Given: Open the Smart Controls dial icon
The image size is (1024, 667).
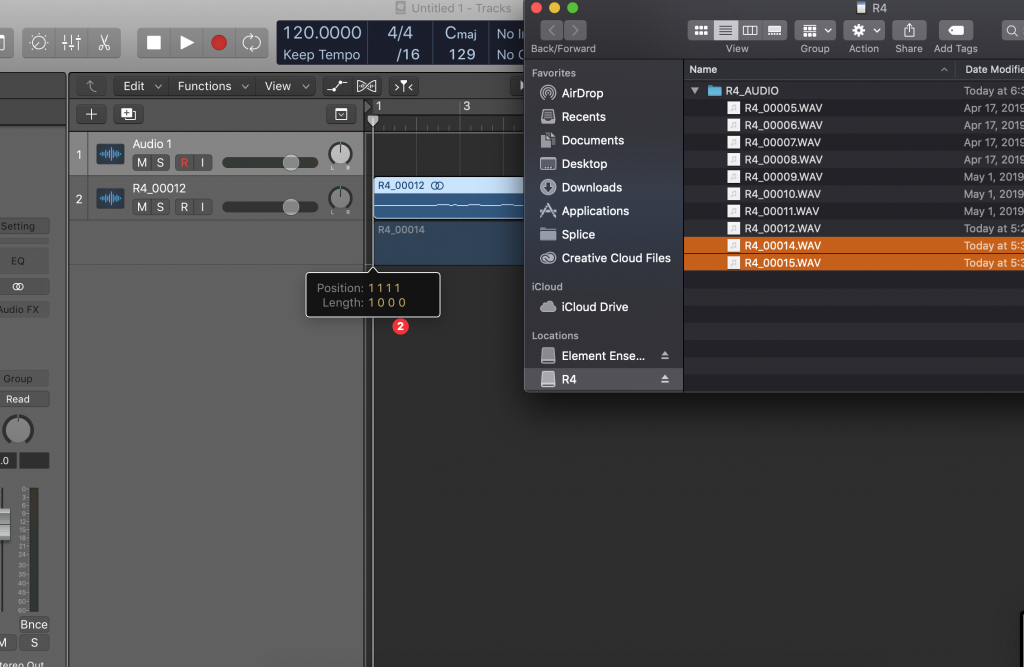Looking at the screenshot, I should pyautogui.click(x=39, y=43).
